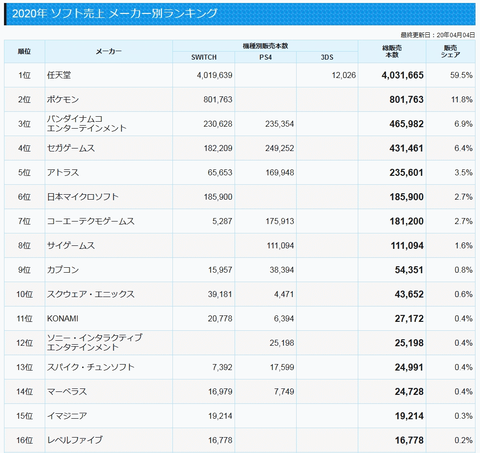Click Level-5 total 16,778 in bold
480x453 pixels.
(409, 440)
